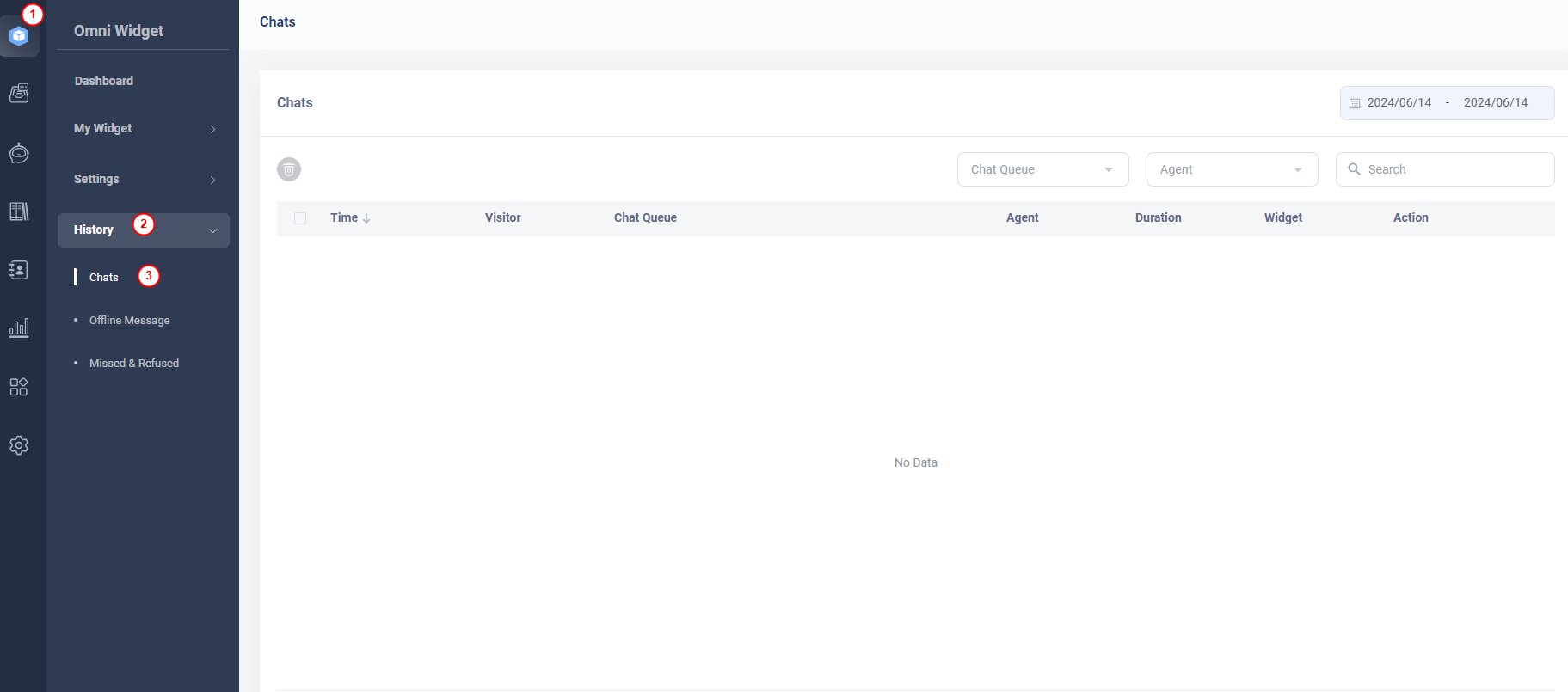This screenshot has width=1568, height=692.
Task: Open Missed & Refused history
Action: coord(134,363)
